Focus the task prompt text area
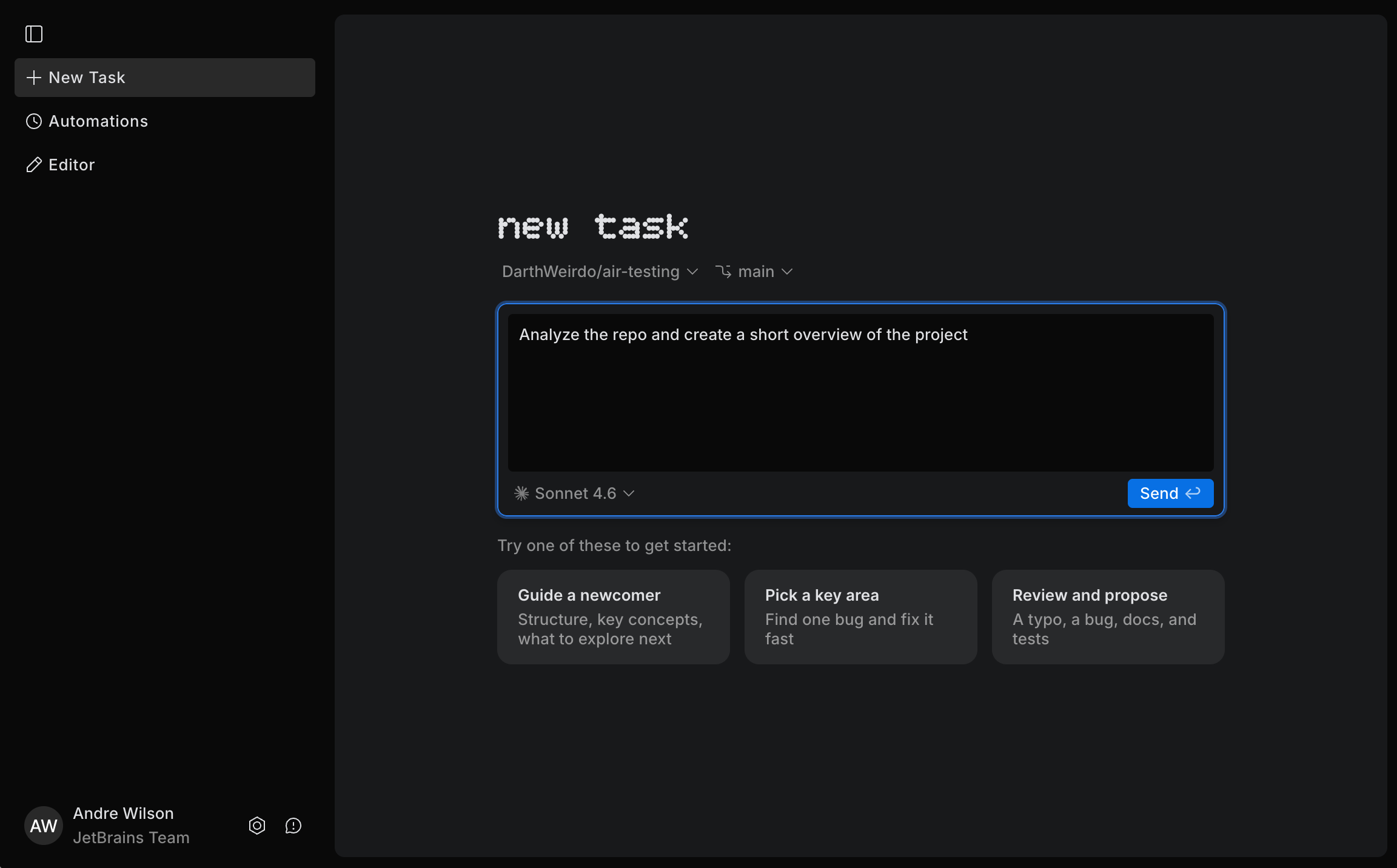Viewport: 1397px width, 868px height. (x=861, y=393)
